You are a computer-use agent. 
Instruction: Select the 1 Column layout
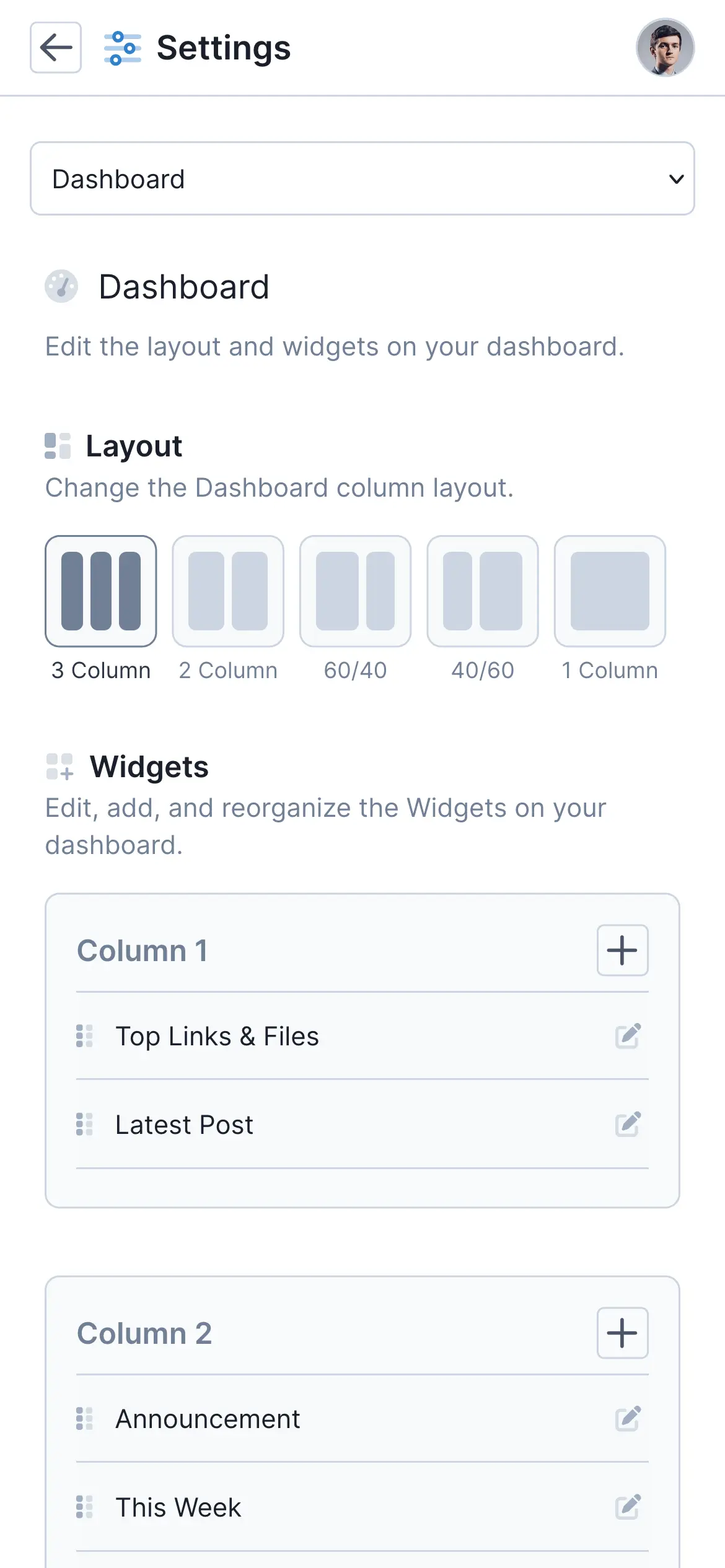coord(610,591)
